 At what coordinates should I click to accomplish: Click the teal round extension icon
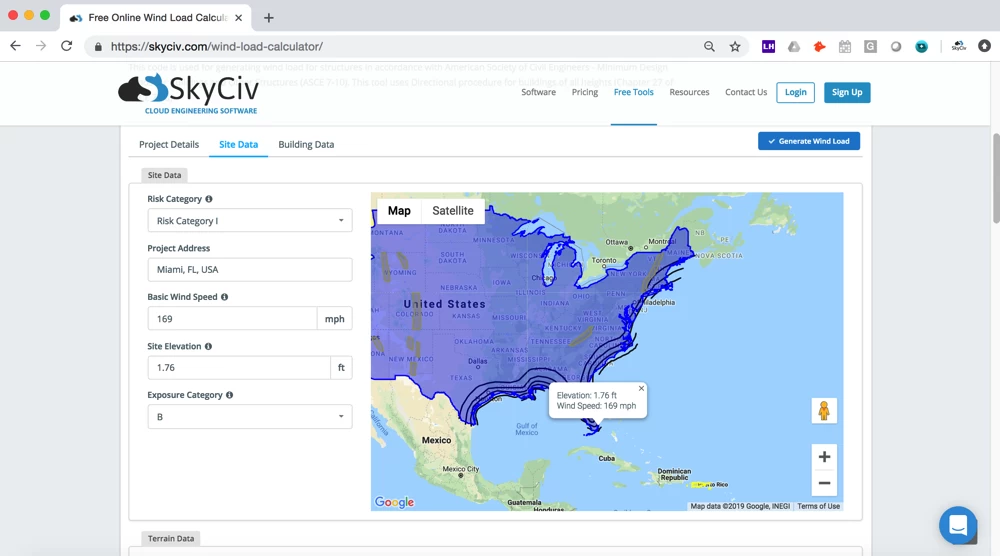point(922,47)
